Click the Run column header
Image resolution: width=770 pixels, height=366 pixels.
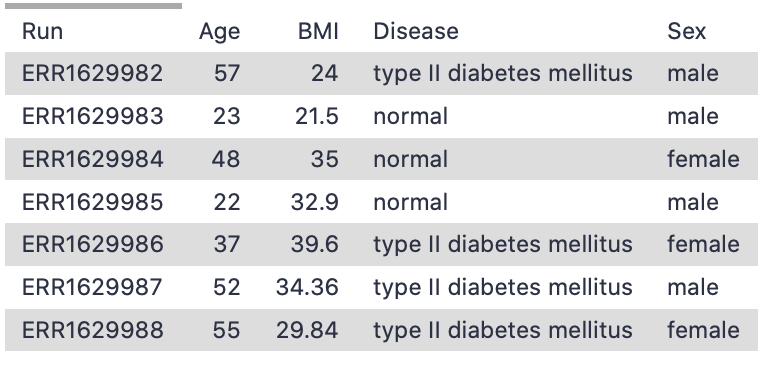pos(42,32)
